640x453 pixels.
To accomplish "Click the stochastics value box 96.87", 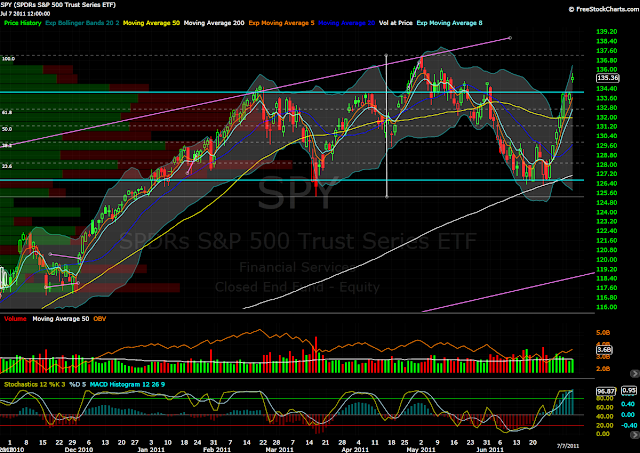I will pos(606,391).
